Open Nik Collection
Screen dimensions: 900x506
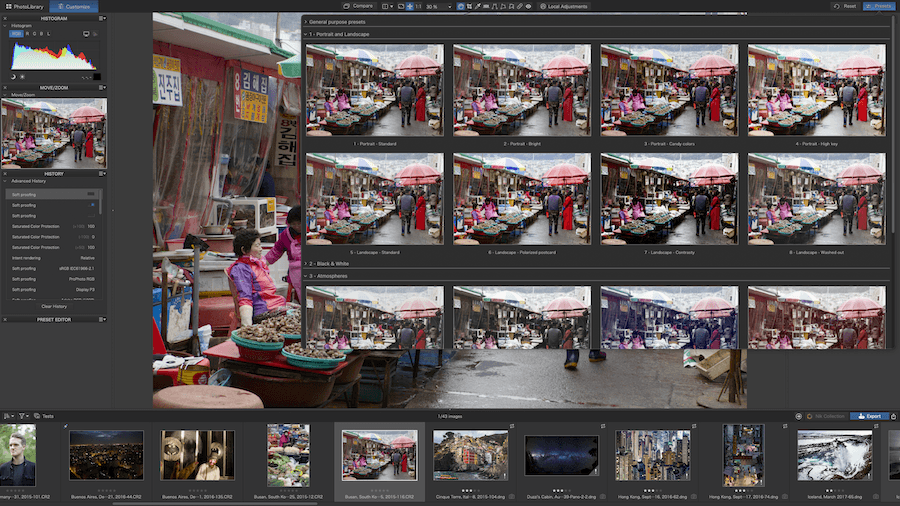tap(826, 417)
